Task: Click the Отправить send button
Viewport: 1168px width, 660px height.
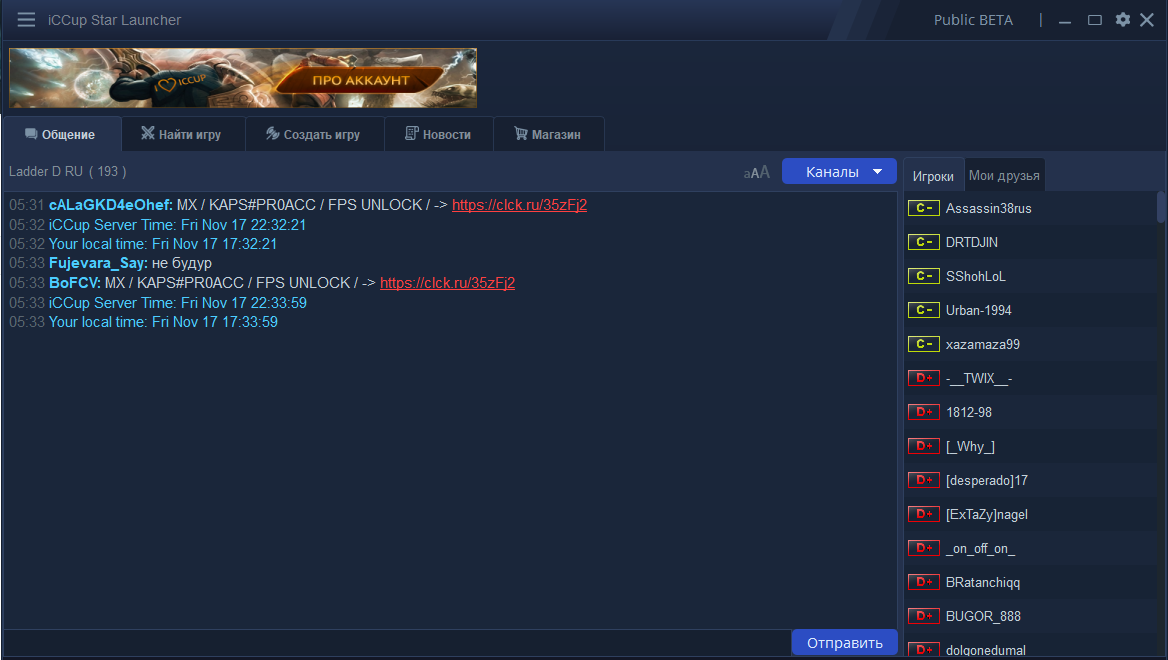Action: pos(844,643)
